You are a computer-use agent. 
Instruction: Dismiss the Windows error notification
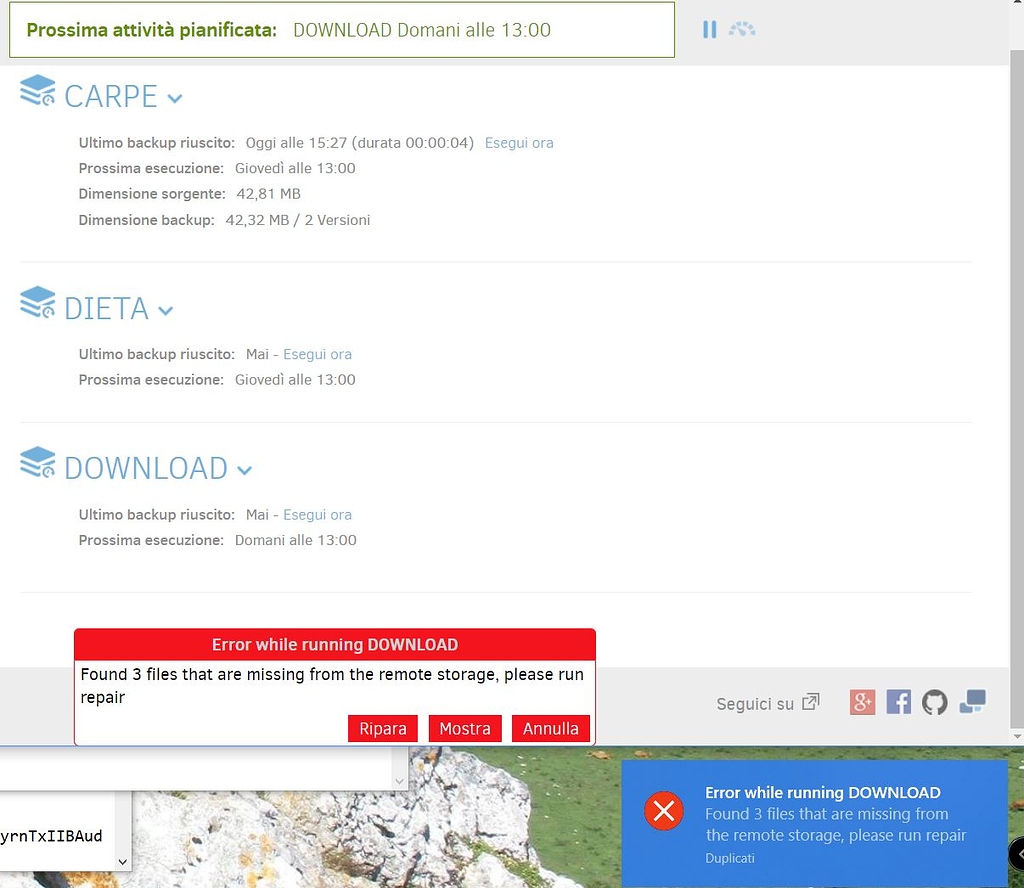click(x=664, y=811)
